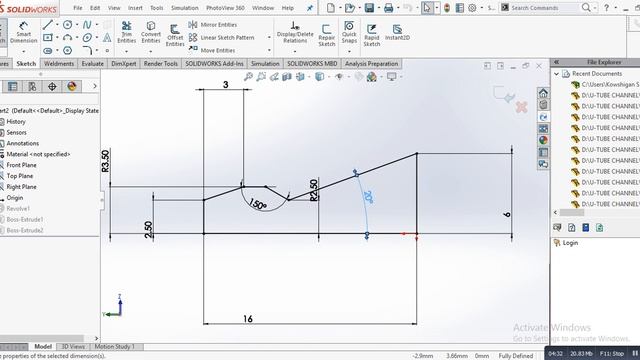Screen dimensions: 640x360
Task: Click Move Entities button
Action: (212, 51)
